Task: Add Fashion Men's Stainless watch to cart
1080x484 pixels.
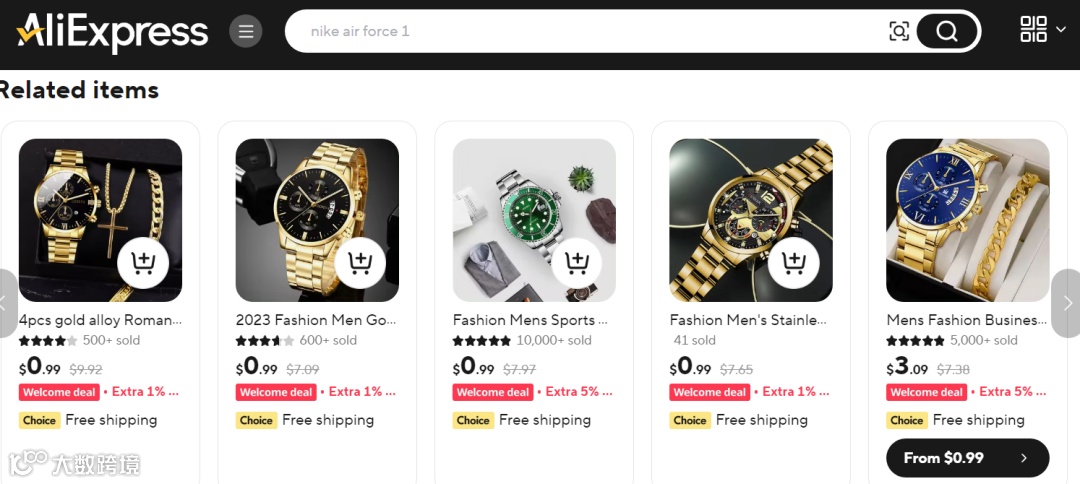Action: tap(794, 263)
